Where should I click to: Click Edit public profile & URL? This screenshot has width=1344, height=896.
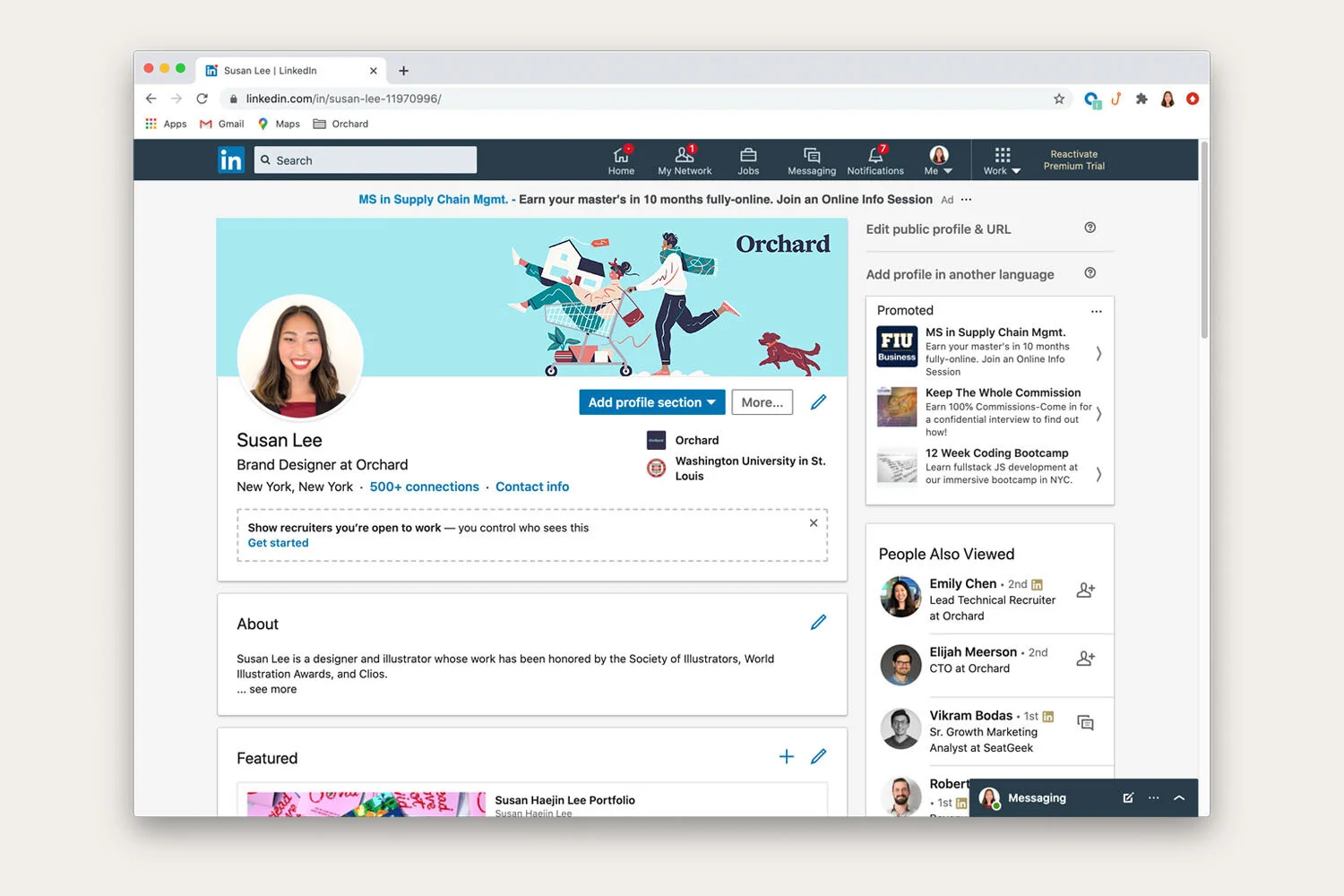coord(938,229)
